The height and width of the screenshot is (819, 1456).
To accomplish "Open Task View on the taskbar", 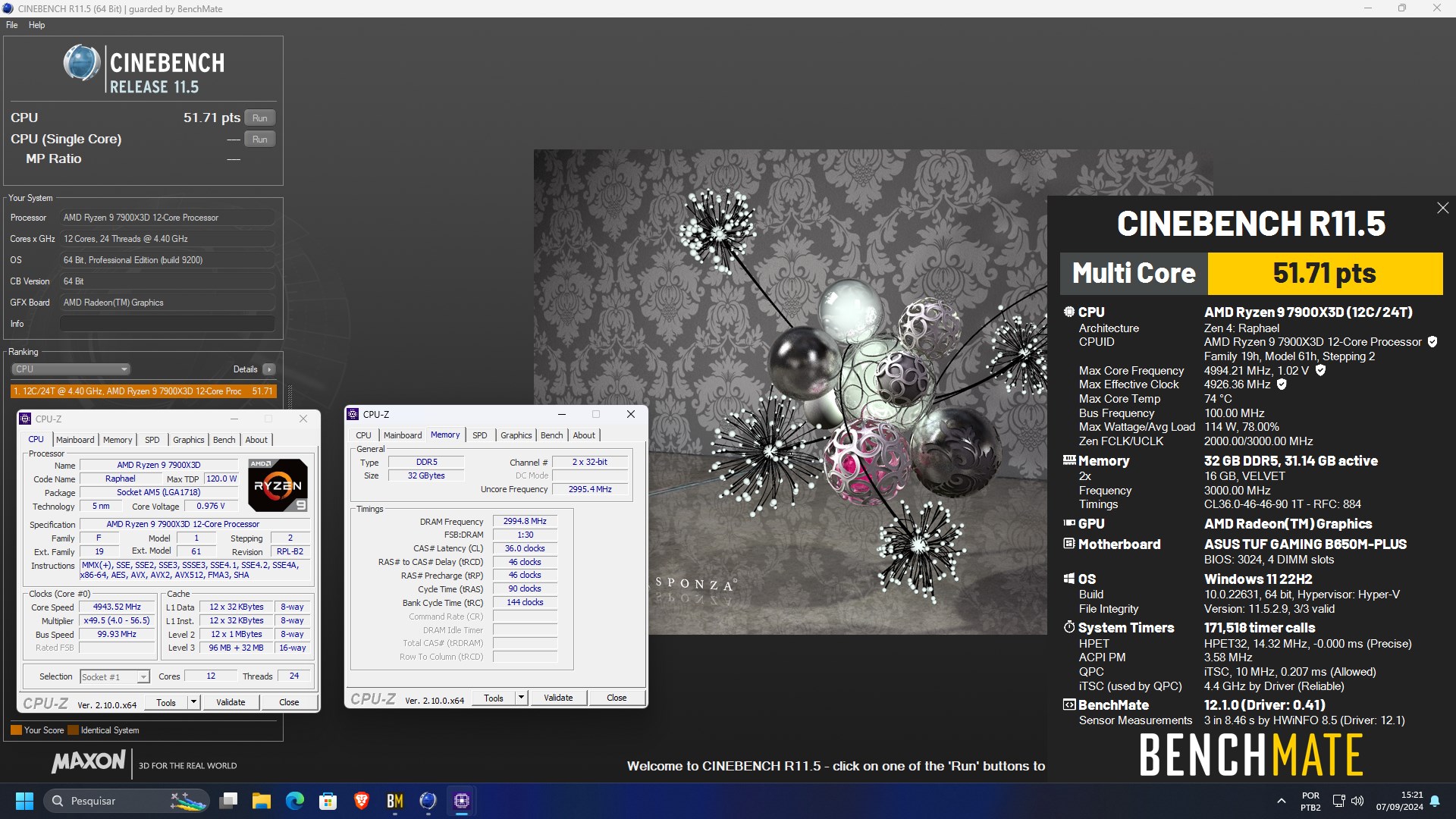I will [x=228, y=801].
